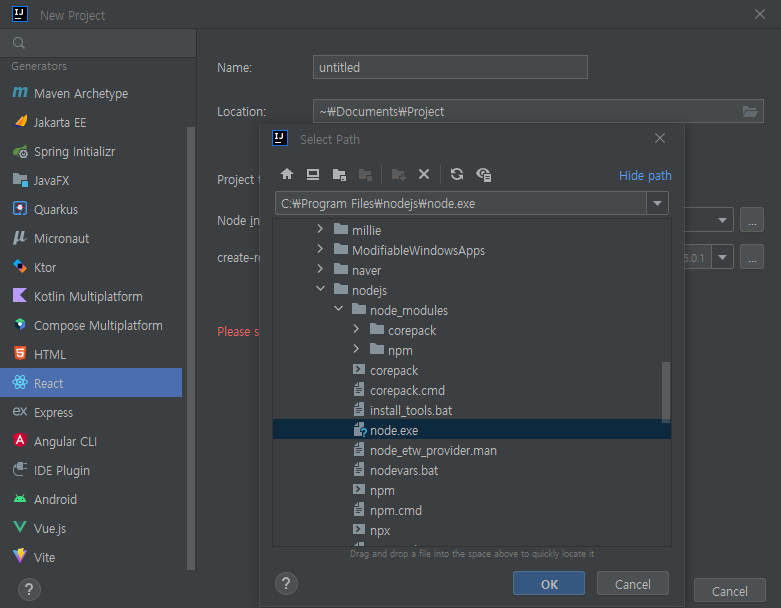Click the desktop directory toolbar icon

[x=313, y=174]
